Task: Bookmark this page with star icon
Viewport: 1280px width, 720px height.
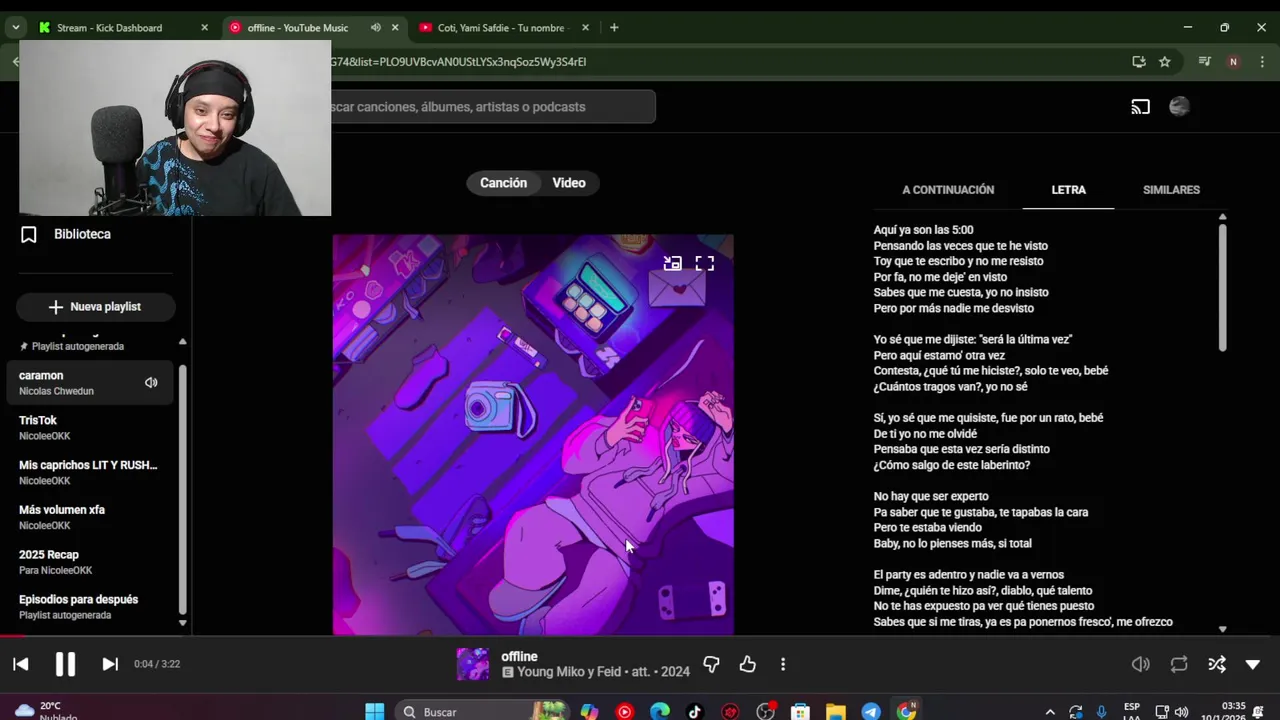Action: pos(1165,62)
